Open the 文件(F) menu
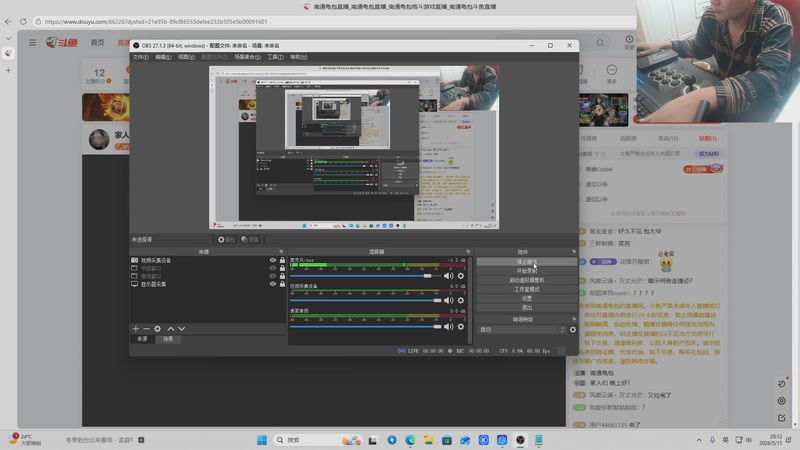 tap(140, 57)
